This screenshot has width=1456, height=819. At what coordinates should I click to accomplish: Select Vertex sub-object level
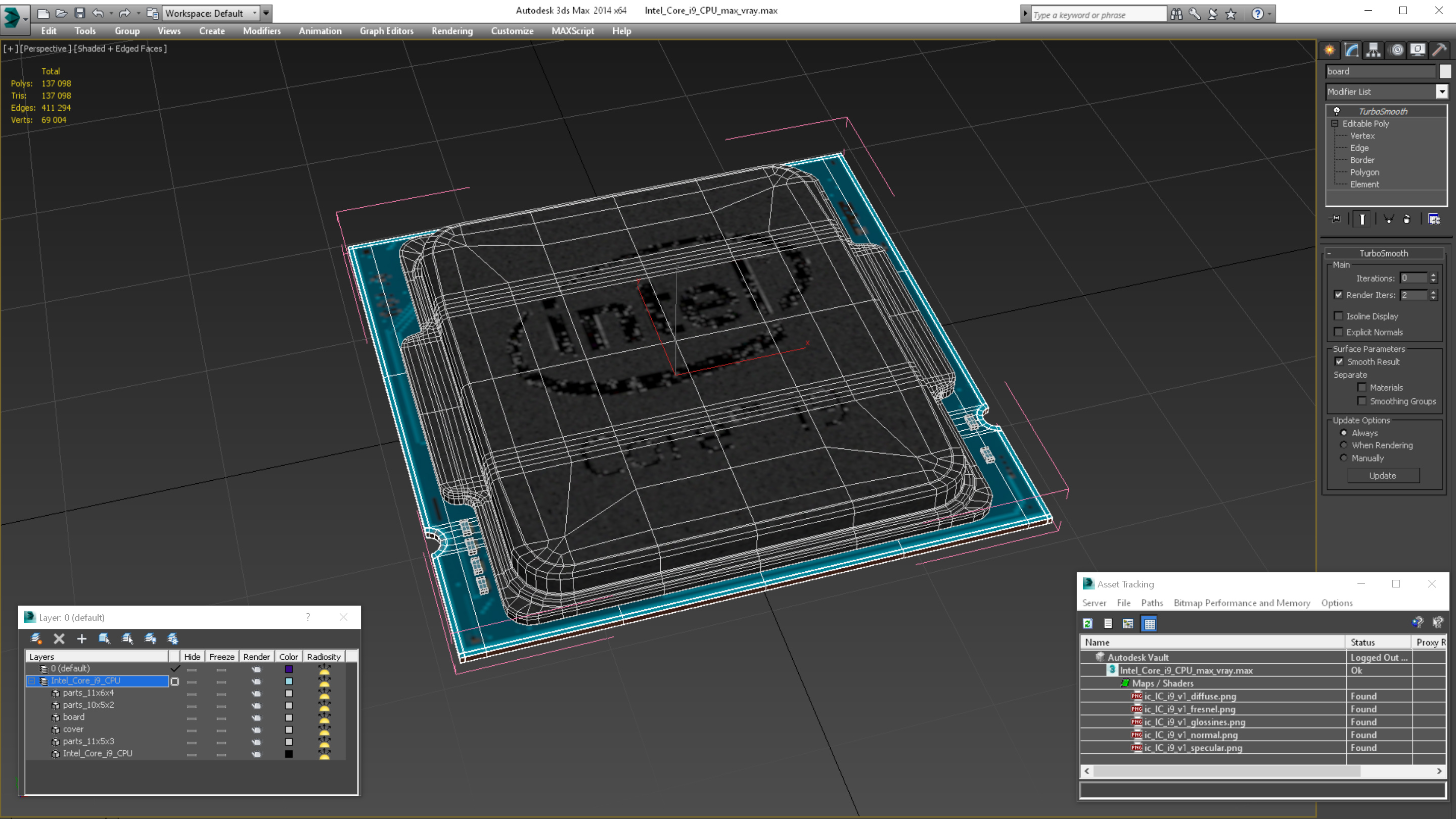(x=1362, y=135)
